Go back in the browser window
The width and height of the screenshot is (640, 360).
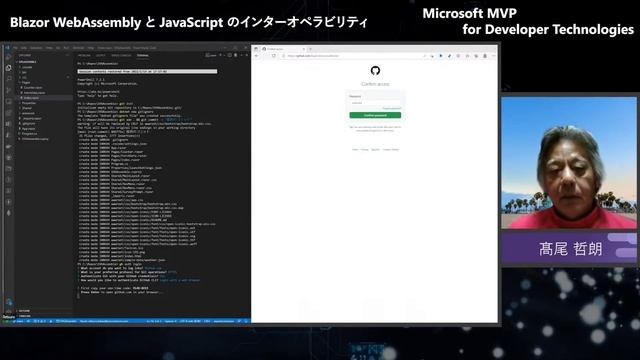point(256,56)
